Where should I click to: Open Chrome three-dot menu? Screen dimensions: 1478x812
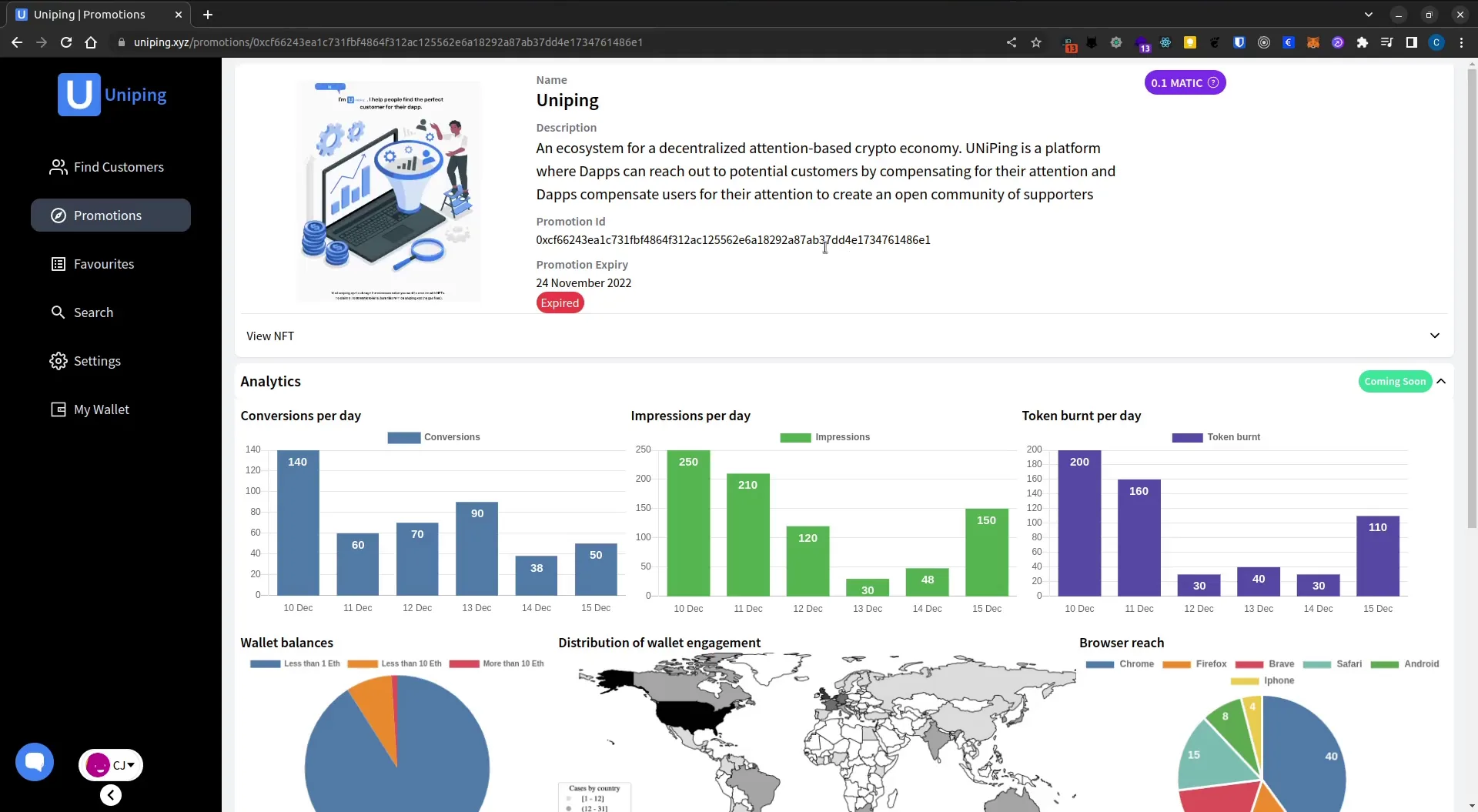(x=1461, y=42)
